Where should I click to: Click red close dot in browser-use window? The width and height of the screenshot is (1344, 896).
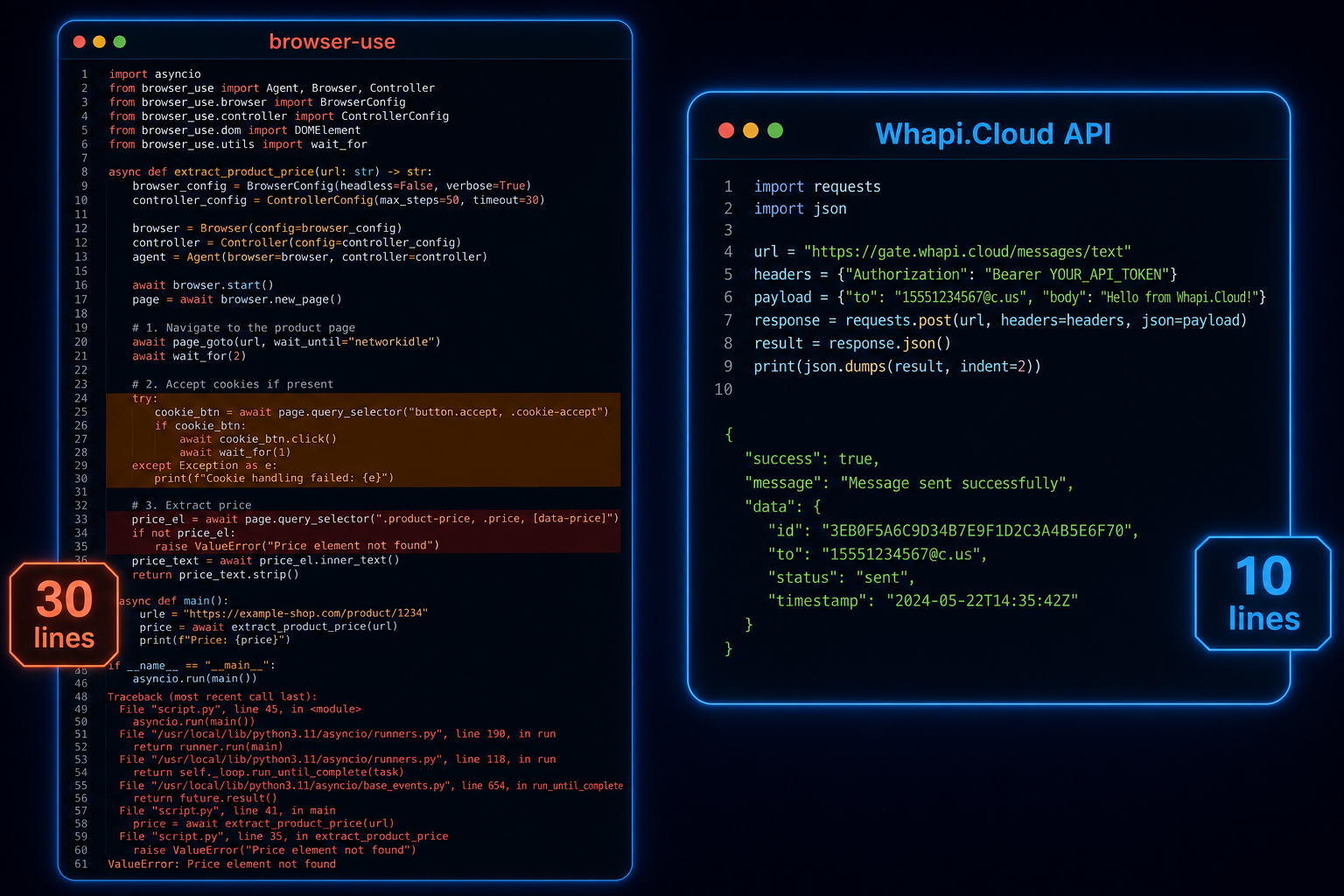80,42
